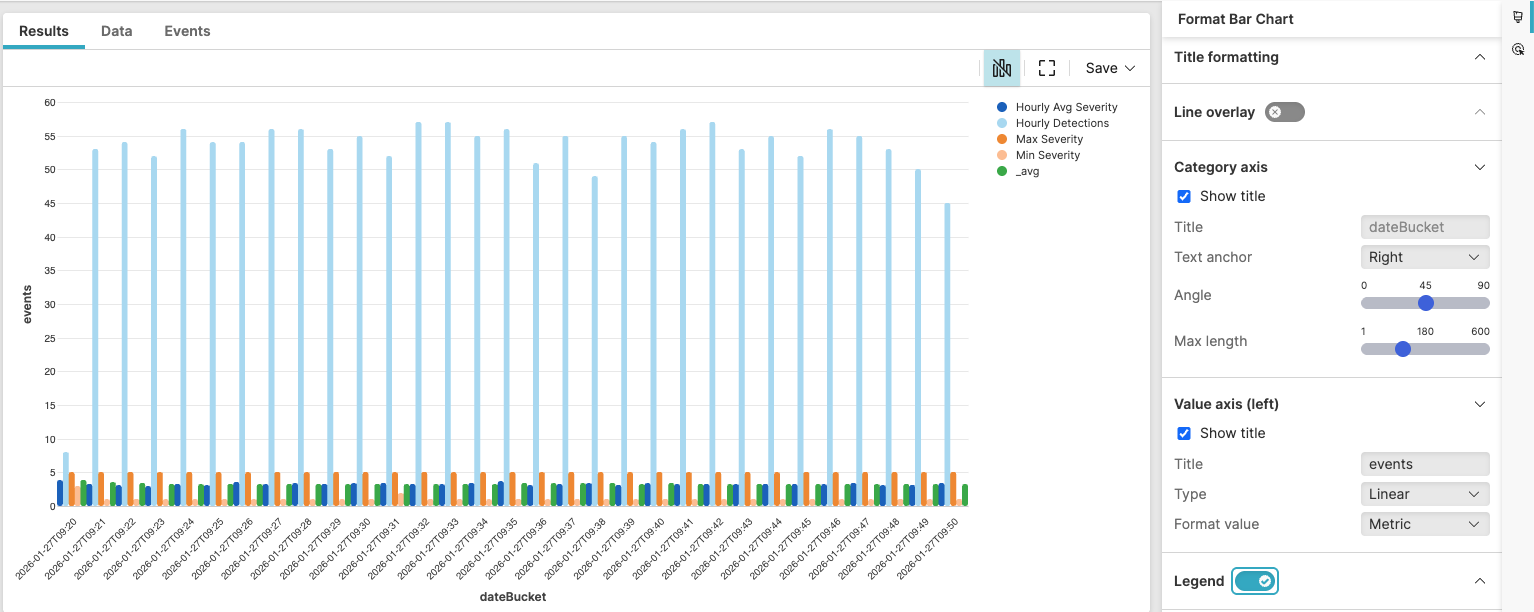Toggle the hide chart icon in the toolbar
1534x612 pixels.
point(1001,67)
